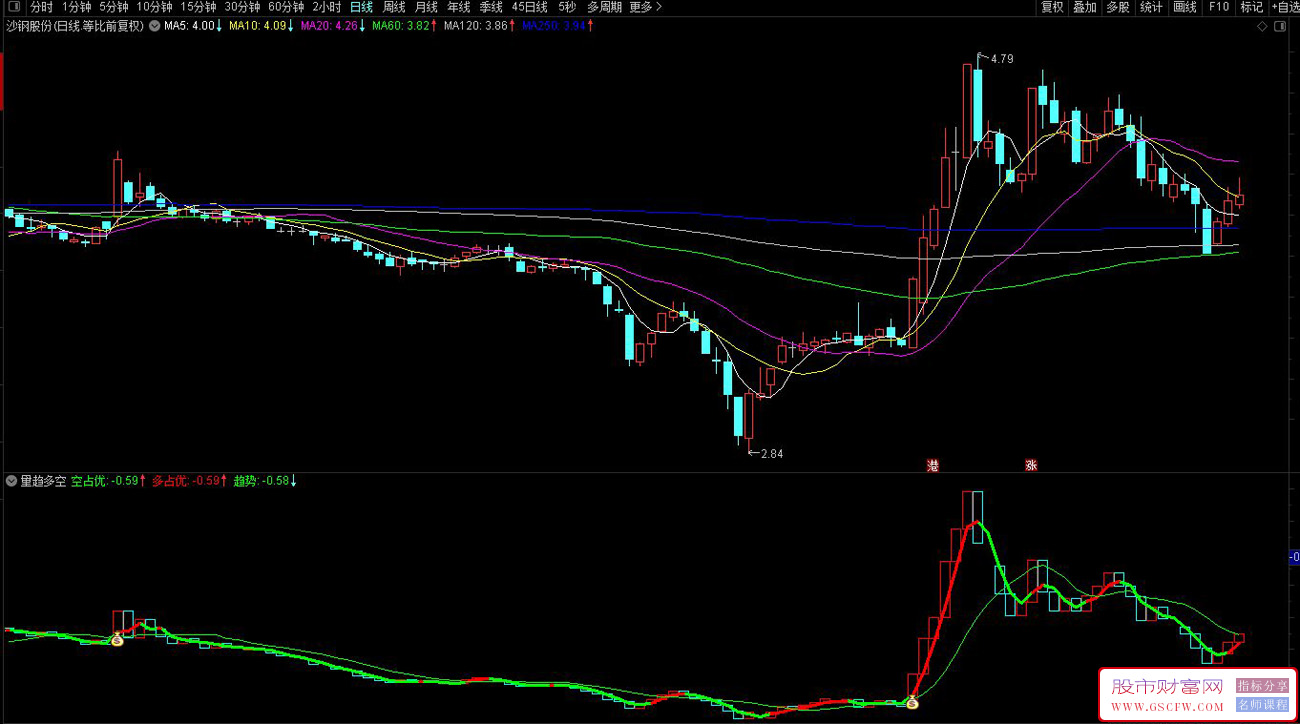Select the 45日线 period

[x=529, y=7]
